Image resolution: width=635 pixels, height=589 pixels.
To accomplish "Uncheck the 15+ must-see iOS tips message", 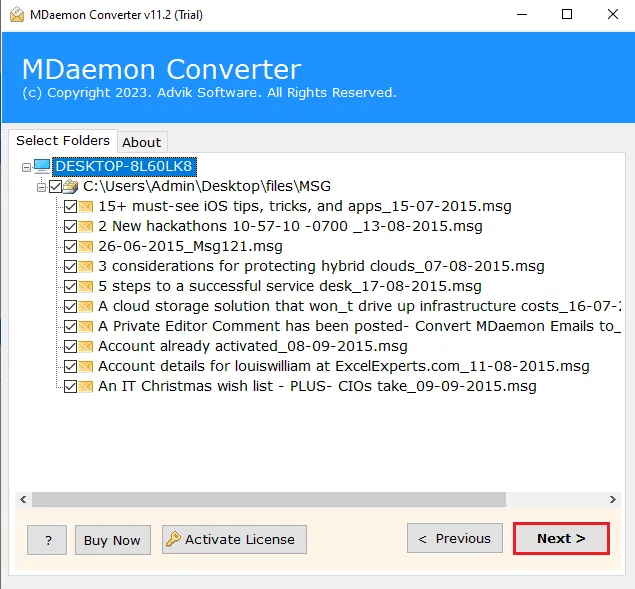I will point(70,206).
